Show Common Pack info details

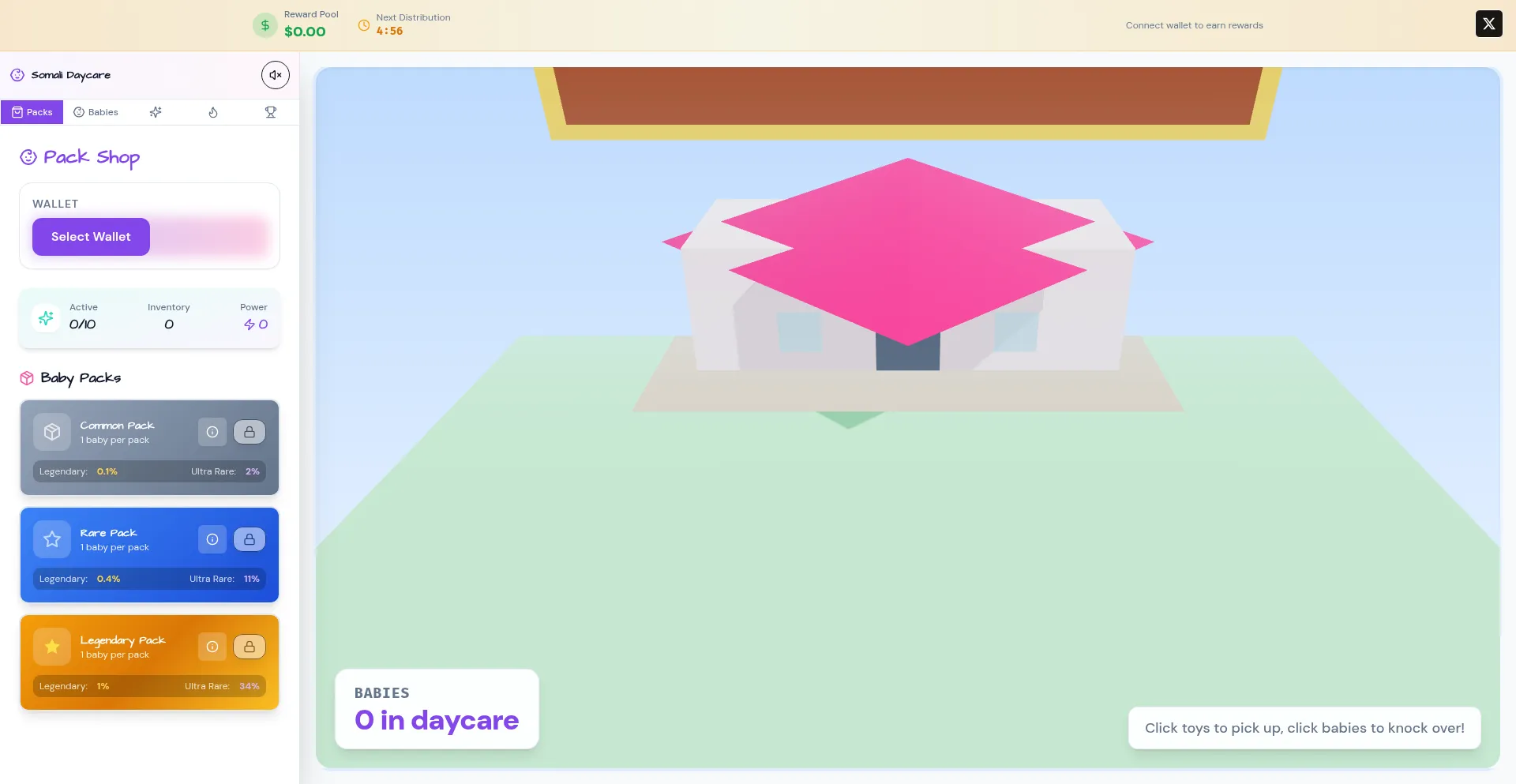[x=212, y=432]
